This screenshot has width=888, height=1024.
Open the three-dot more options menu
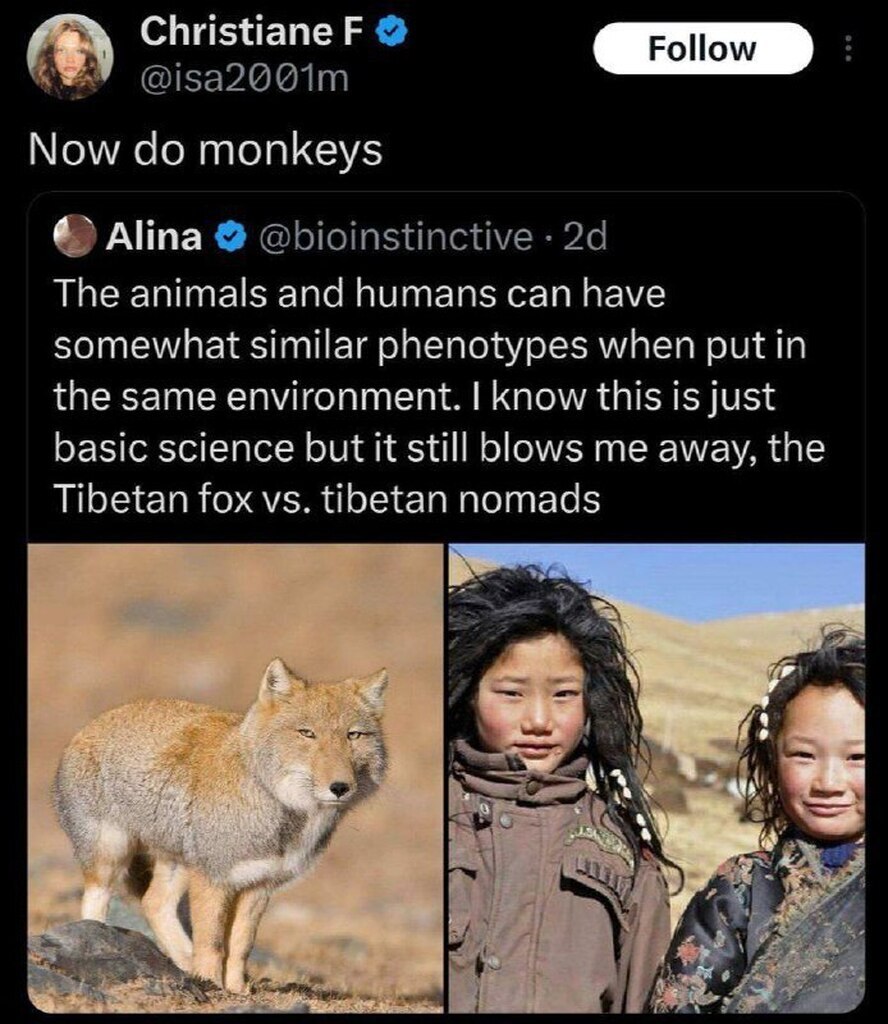(x=848, y=48)
